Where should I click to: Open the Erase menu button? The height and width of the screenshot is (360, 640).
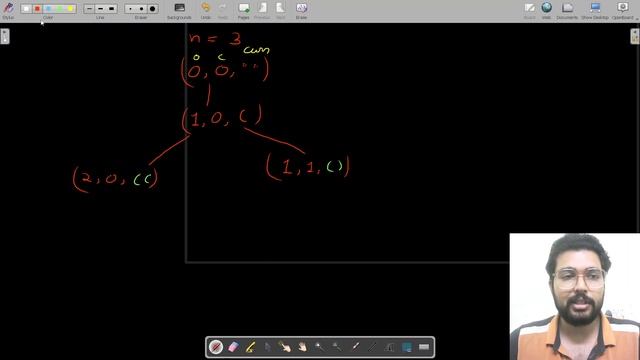301,11
